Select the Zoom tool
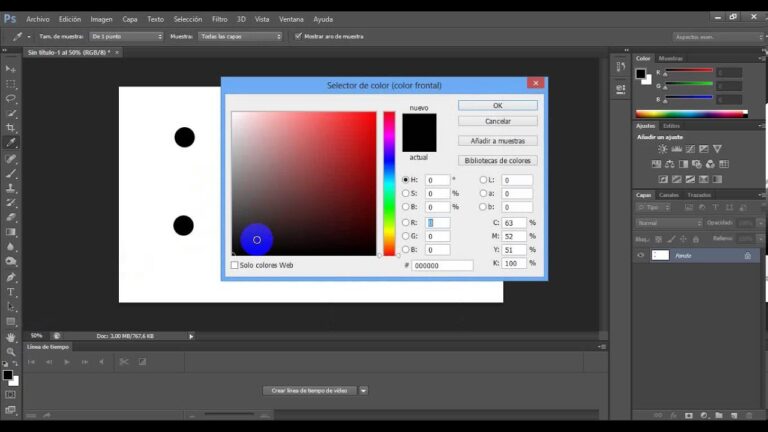 coord(10,352)
